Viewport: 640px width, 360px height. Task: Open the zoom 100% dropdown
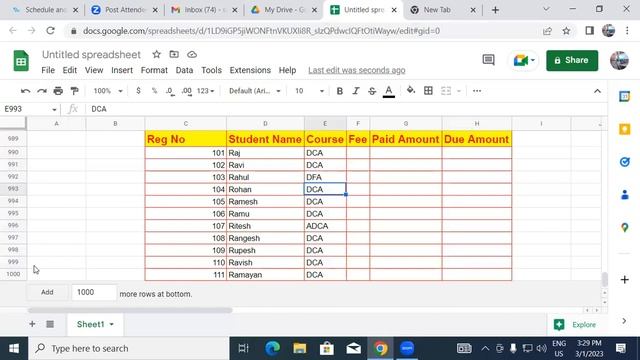108,91
